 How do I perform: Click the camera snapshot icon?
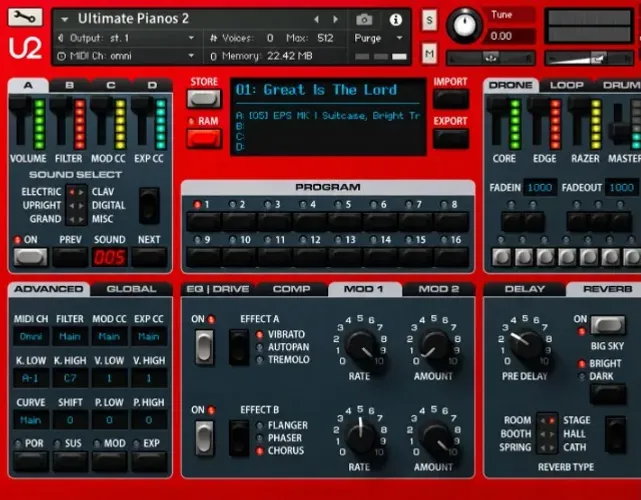tap(364, 19)
